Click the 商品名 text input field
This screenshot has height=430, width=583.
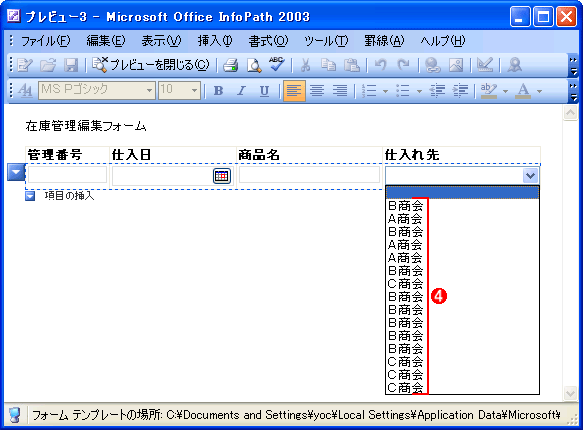coord(309,174)
